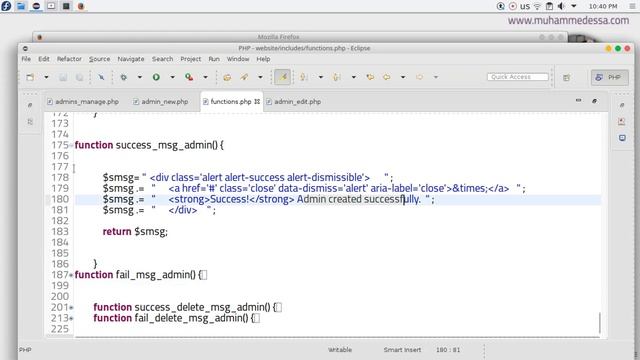
Task: Click the file manager icon in the top panel
Action: tap(21, 6)
